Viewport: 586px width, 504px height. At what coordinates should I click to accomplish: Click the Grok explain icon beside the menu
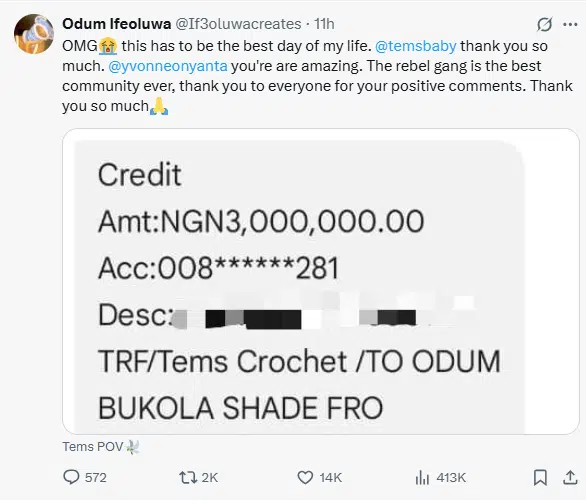point(544,25)
